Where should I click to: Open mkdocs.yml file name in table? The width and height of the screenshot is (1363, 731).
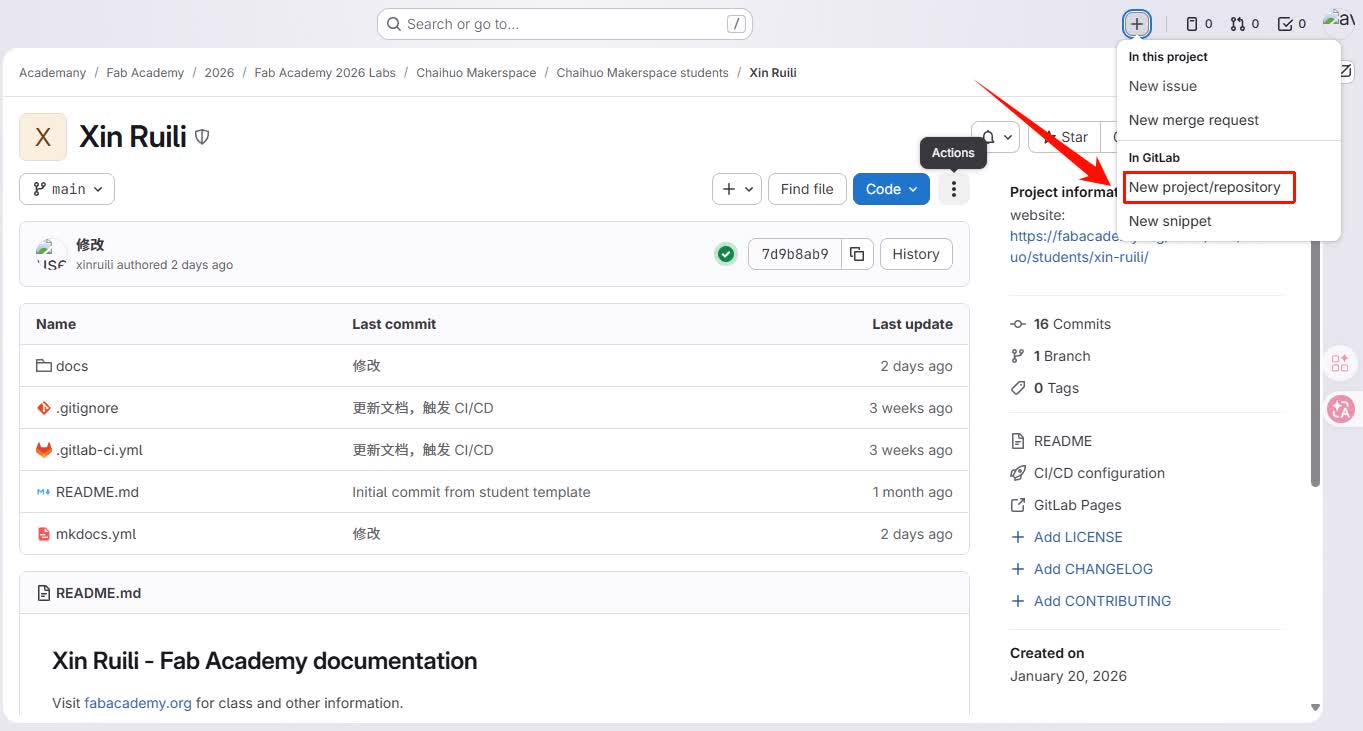tap(96, 534)
